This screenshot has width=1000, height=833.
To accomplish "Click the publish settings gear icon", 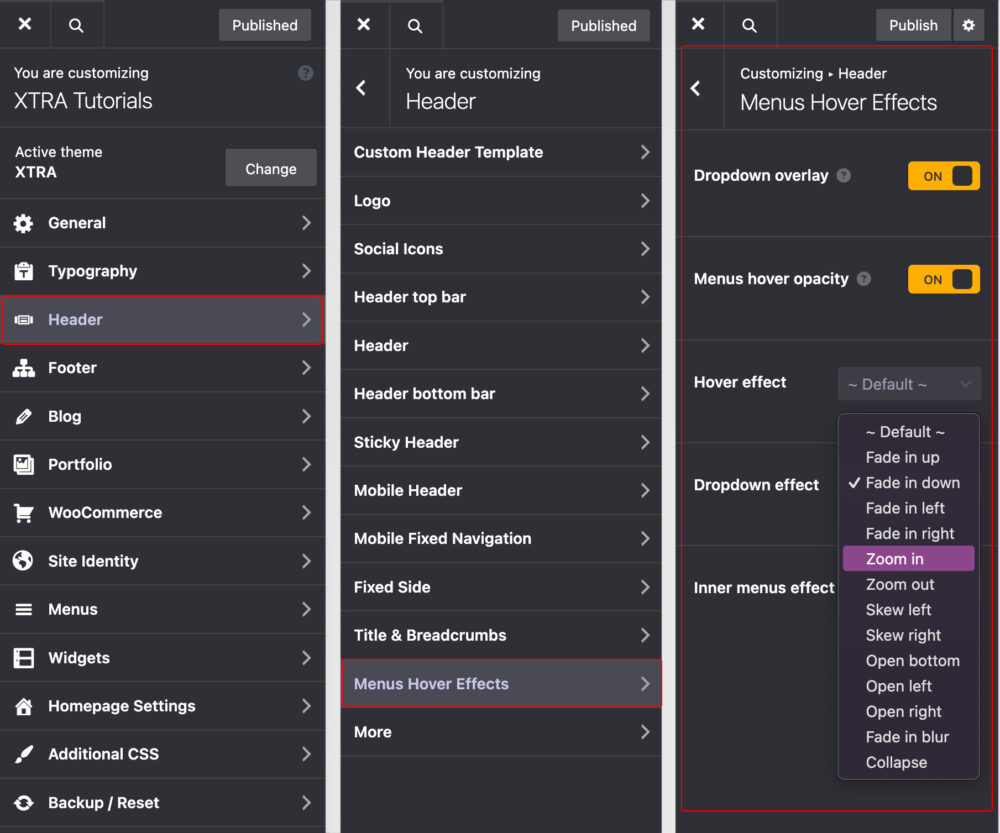I will (x=969, y=24).
